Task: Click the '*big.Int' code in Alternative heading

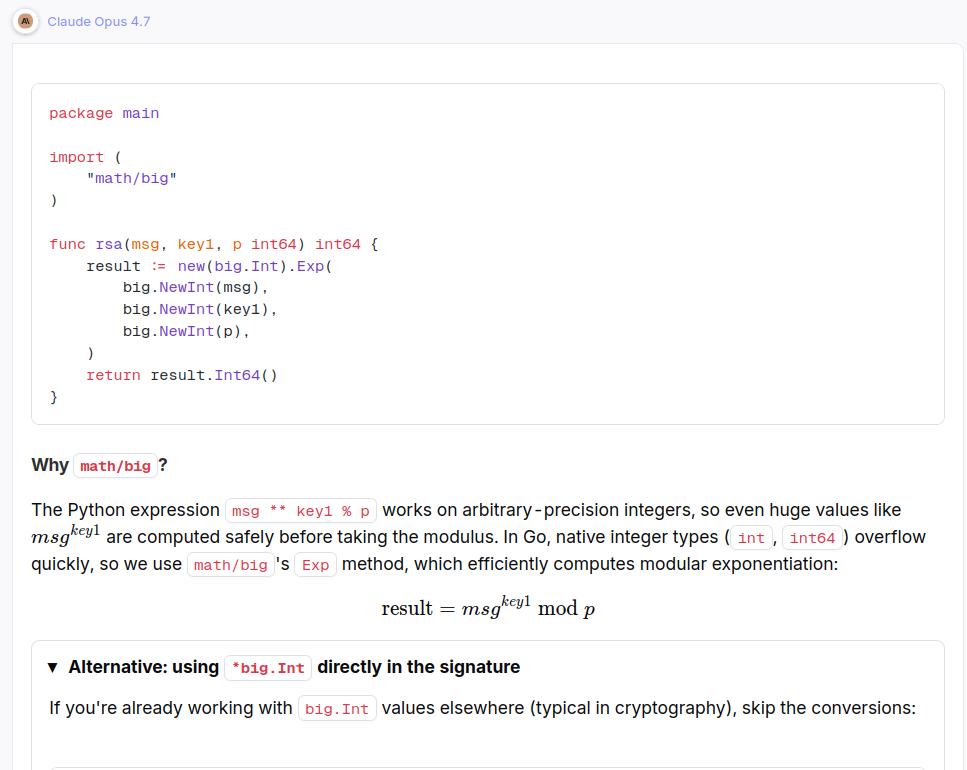Action: coord(268,668)
